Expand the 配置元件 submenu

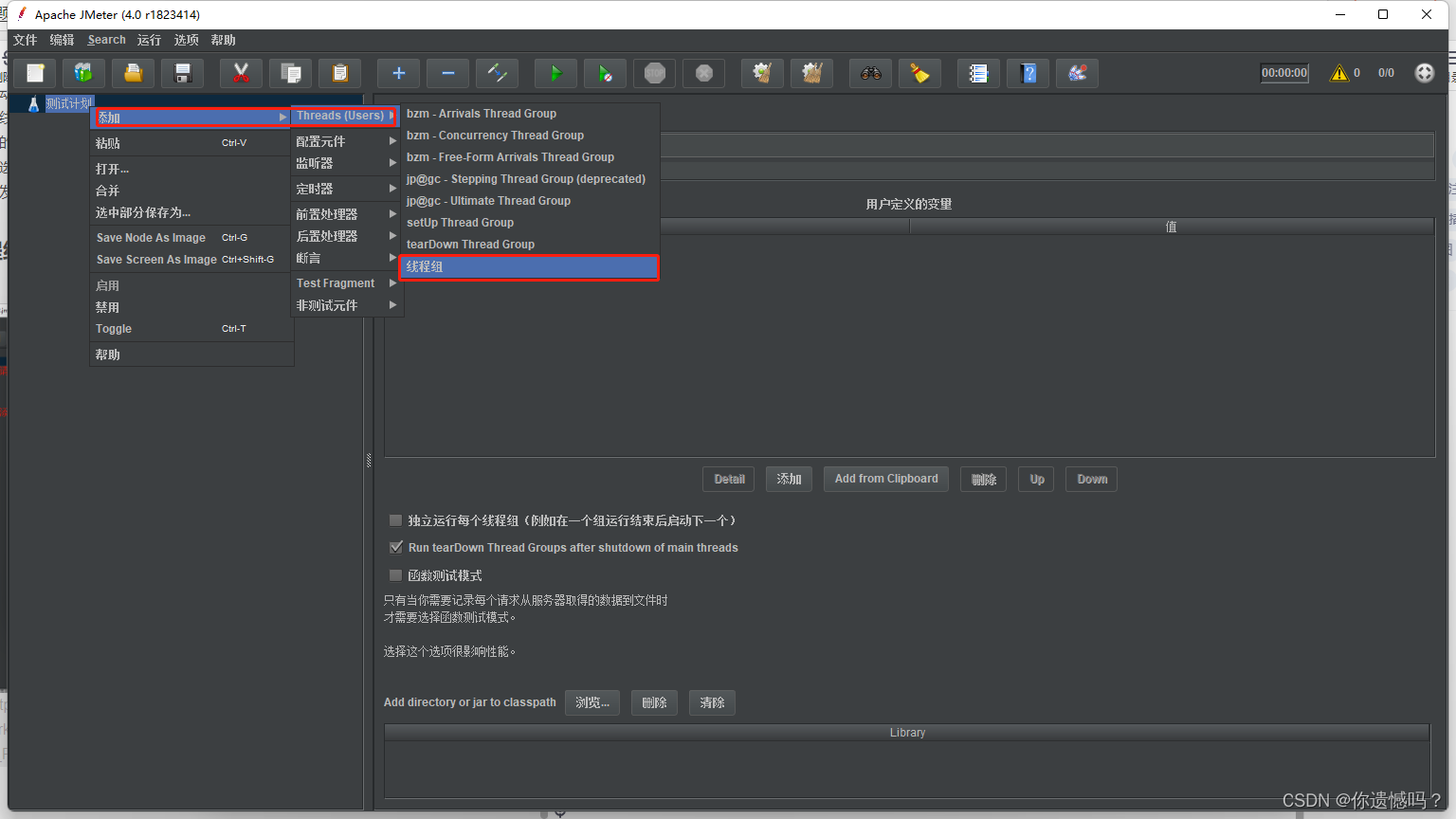347,141
